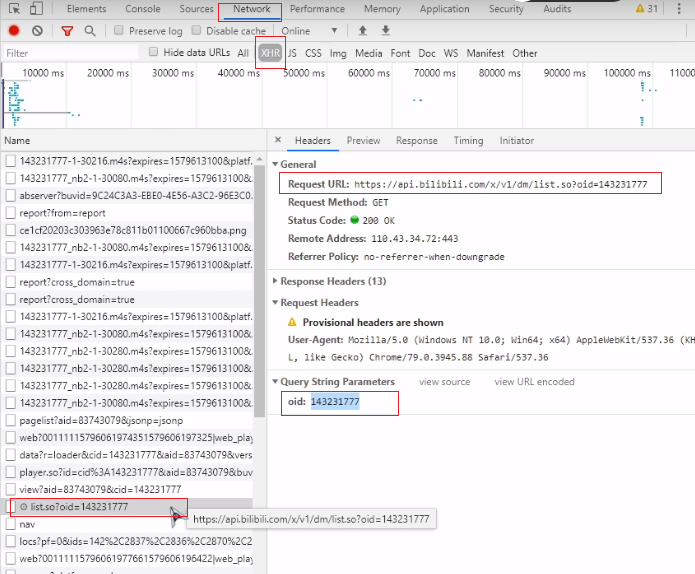
Task: Open the Online throttling dropdown
Action: (x=308, y=31)
